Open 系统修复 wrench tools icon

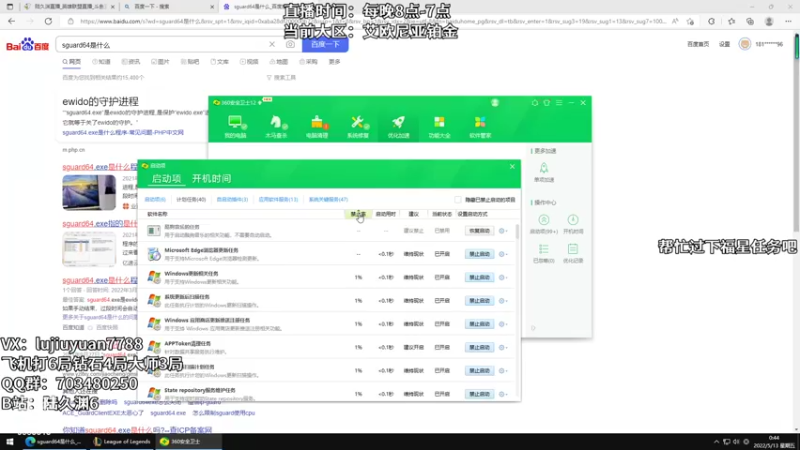click(358, 127)
